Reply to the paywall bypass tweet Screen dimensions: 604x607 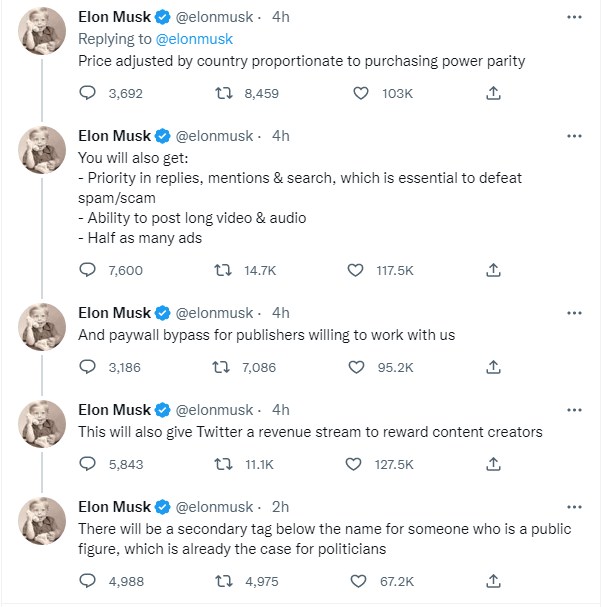pos(87,367)
